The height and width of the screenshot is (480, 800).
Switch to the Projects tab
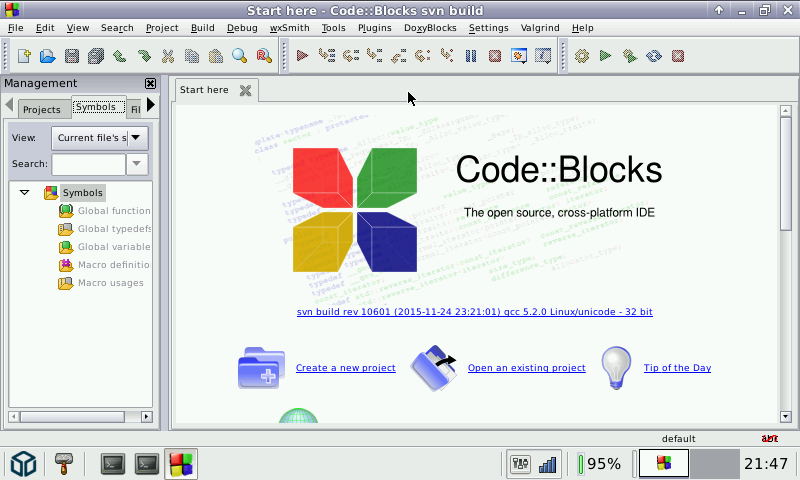42,109
